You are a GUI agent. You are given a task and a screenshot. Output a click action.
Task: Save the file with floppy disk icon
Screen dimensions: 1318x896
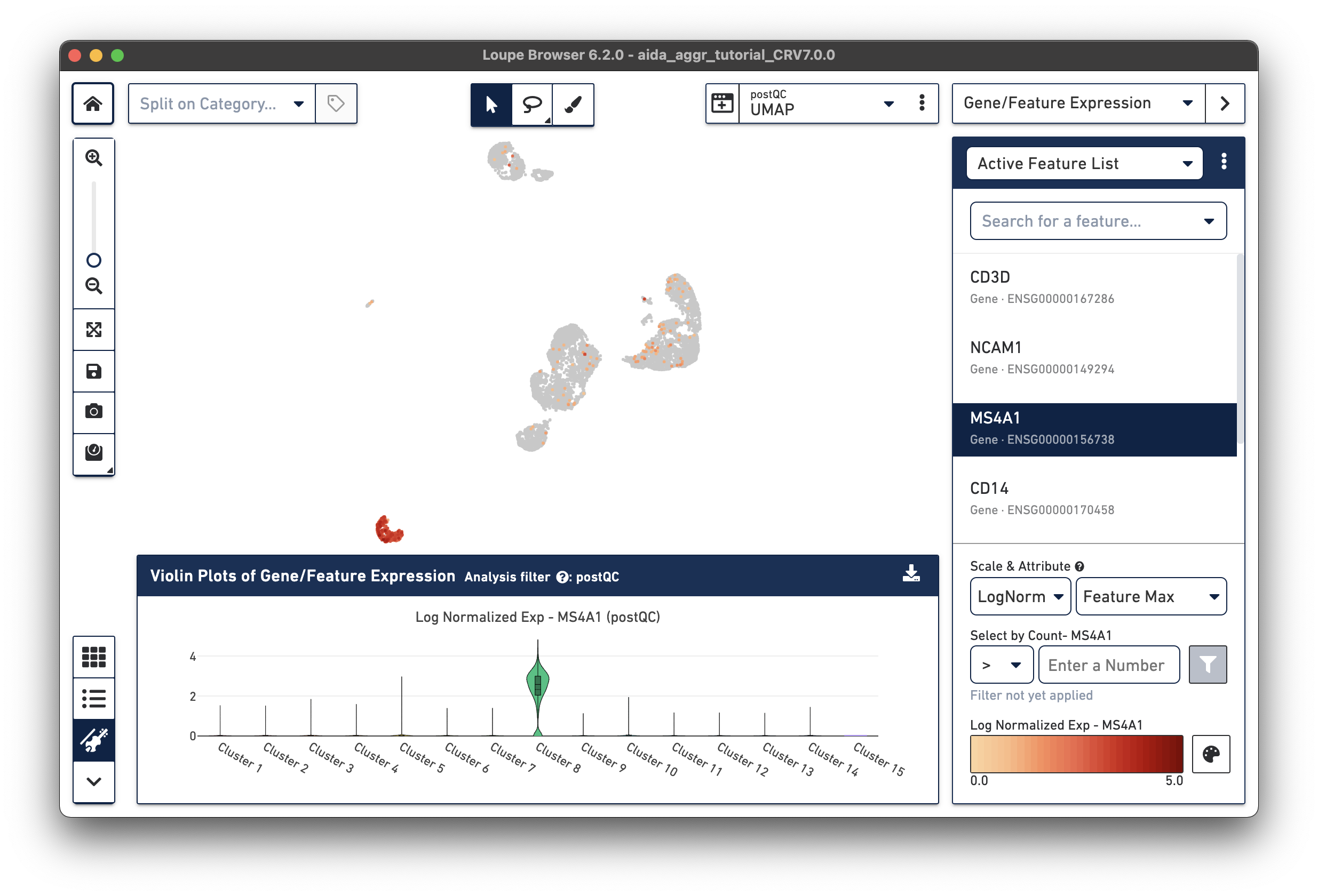[x=93, y=371]
